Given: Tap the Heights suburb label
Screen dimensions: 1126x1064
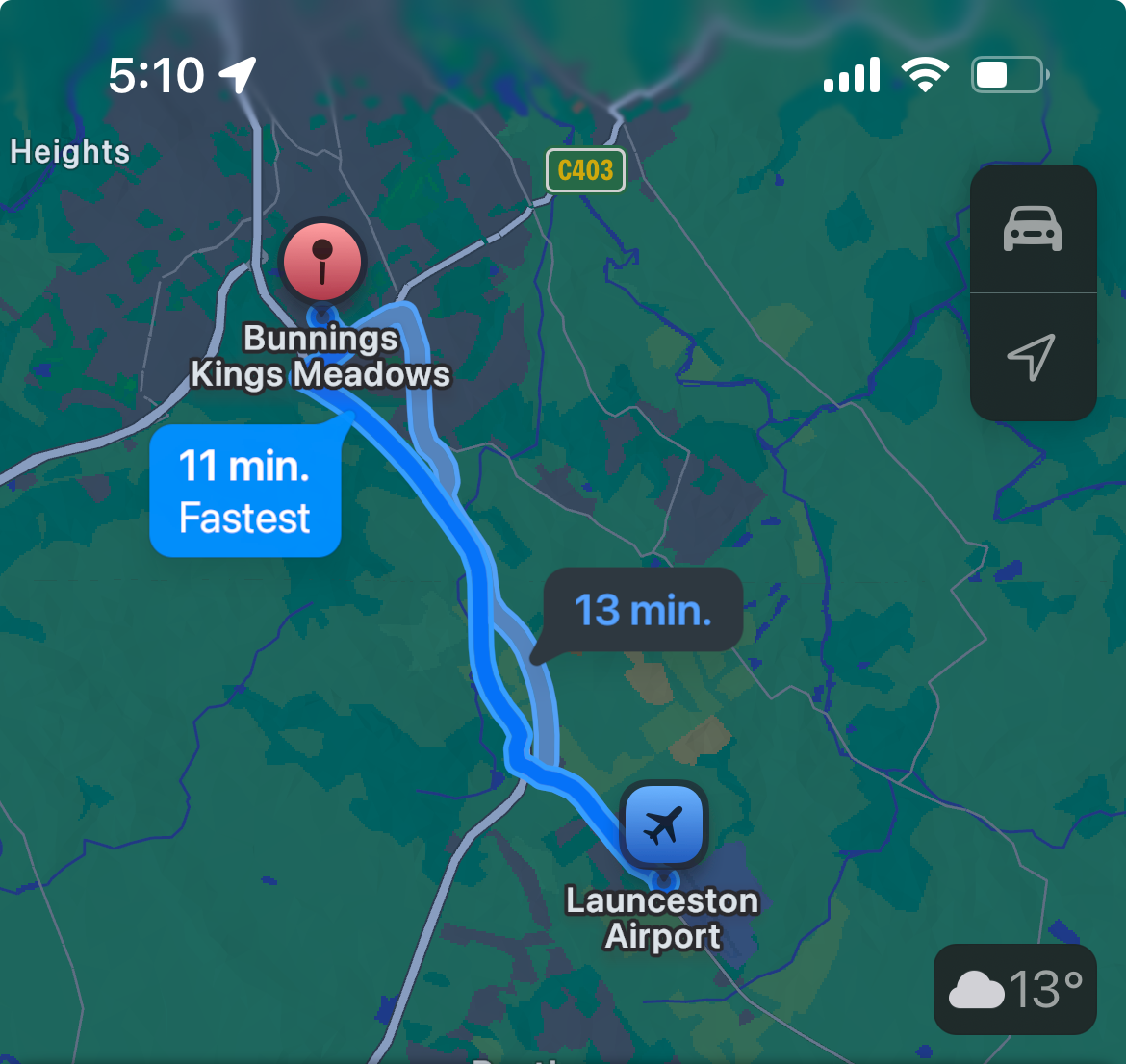Looking at the screenshot, I should 69,152.
